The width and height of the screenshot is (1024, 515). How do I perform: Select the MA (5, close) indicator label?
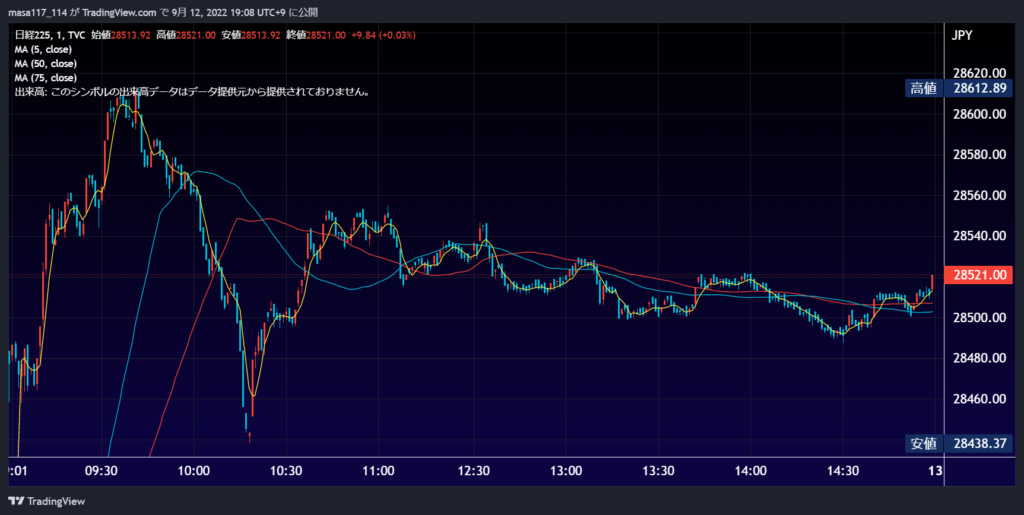pos(43,50)
